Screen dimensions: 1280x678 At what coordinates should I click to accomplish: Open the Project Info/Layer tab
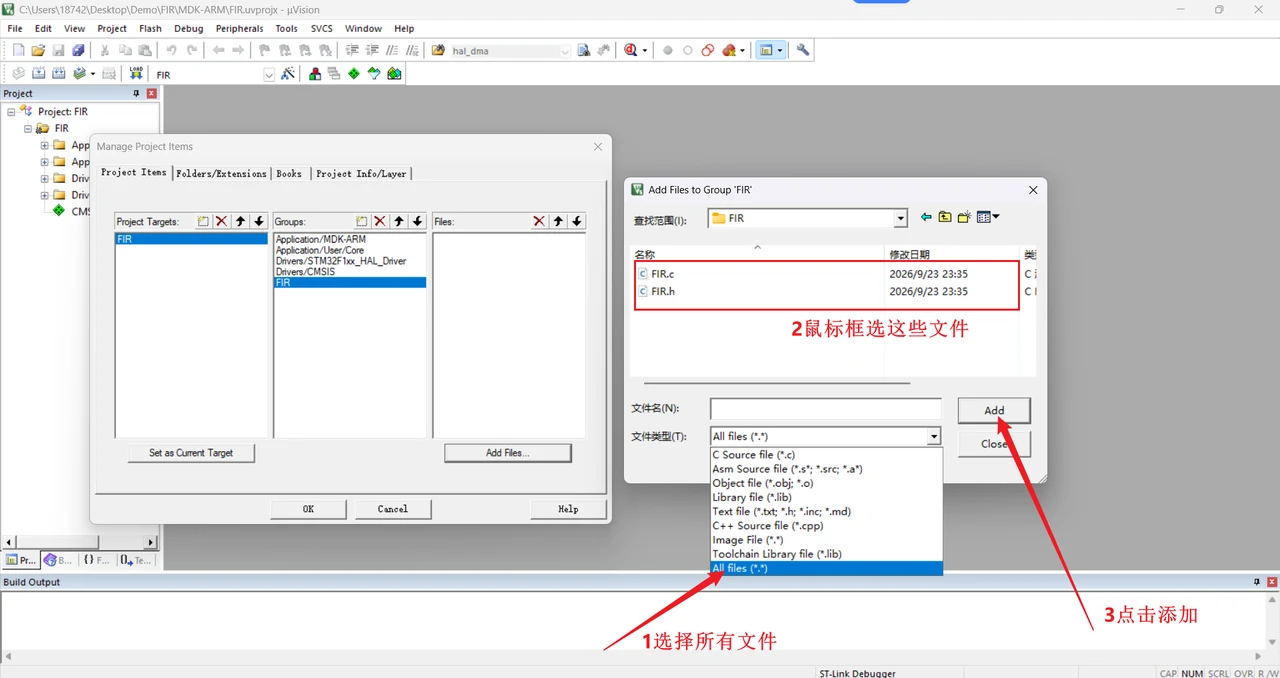tap(361, 173)
